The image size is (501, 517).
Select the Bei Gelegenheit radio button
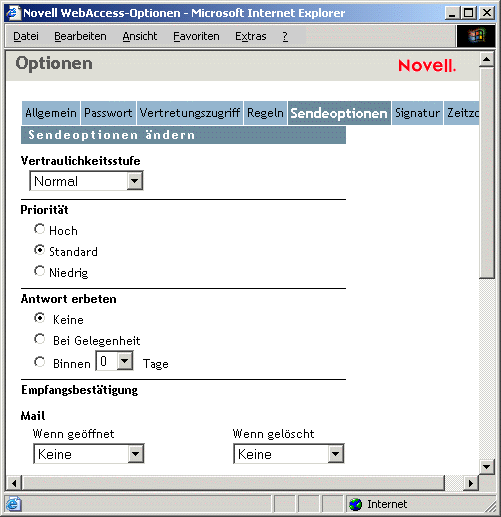click(x=39, y=339)
